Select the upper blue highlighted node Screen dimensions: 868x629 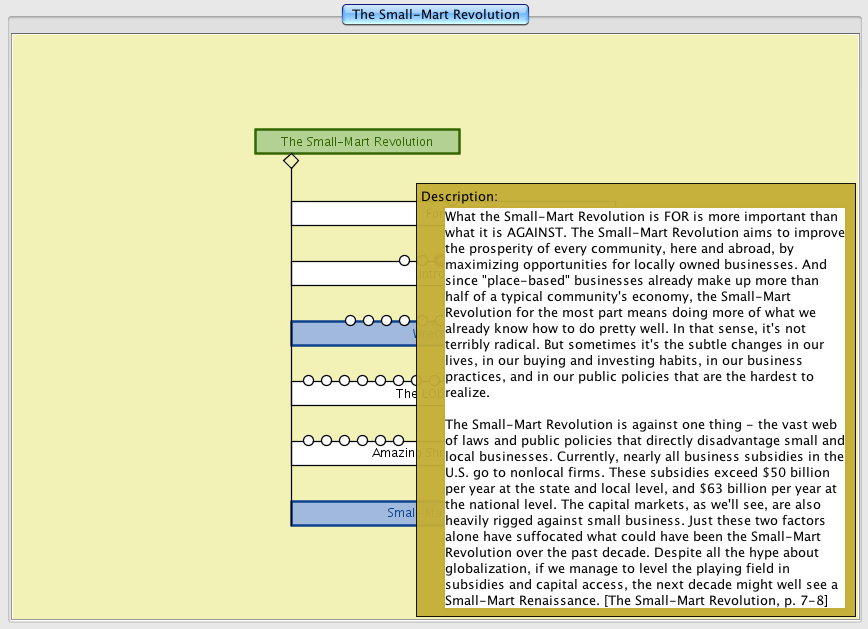point(350,335)
